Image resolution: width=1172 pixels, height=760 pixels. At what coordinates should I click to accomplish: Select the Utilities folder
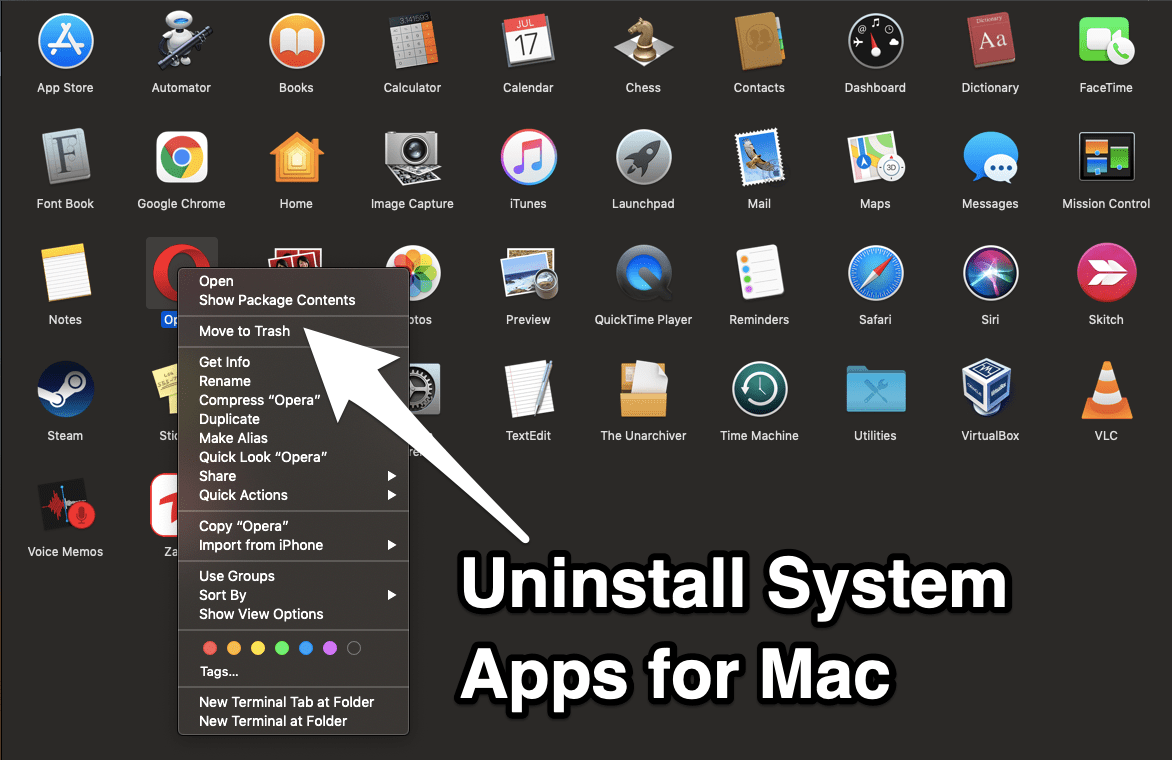point(875,389)
